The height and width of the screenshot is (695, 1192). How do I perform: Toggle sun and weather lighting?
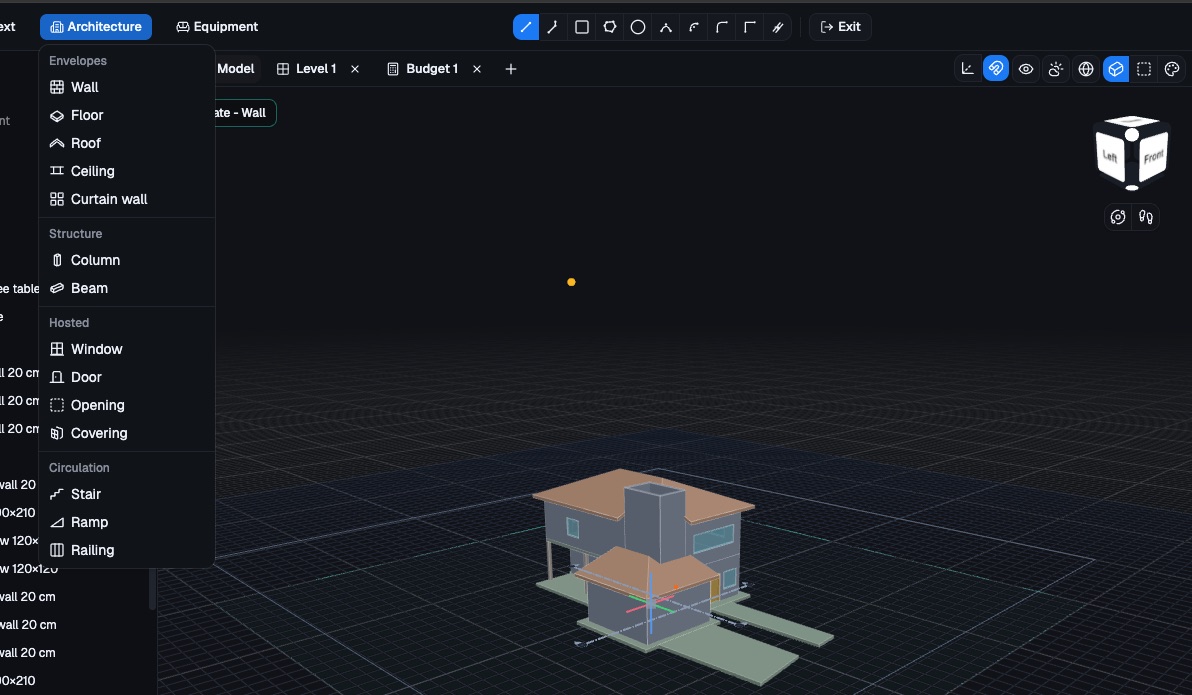click(x=1056, y=69)
